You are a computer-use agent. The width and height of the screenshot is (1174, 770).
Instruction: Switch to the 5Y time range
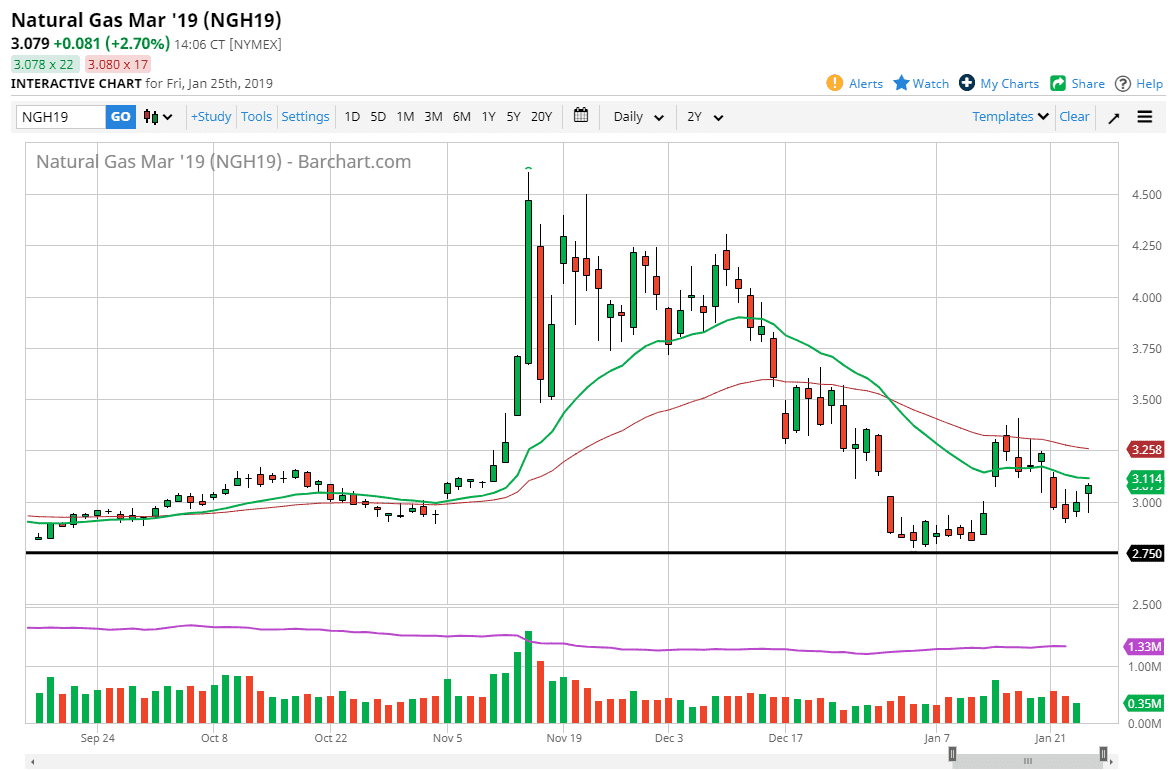coord(513,117)
